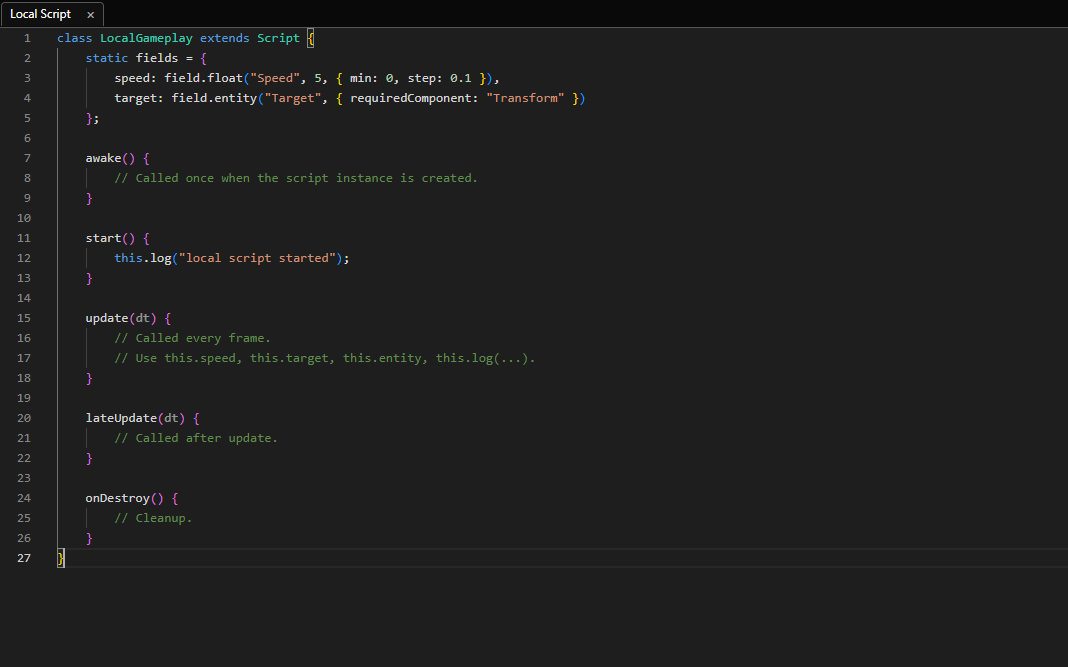
Task: Click the "Target" string literal
Action: pyautogui.click(x=293, y=98)
